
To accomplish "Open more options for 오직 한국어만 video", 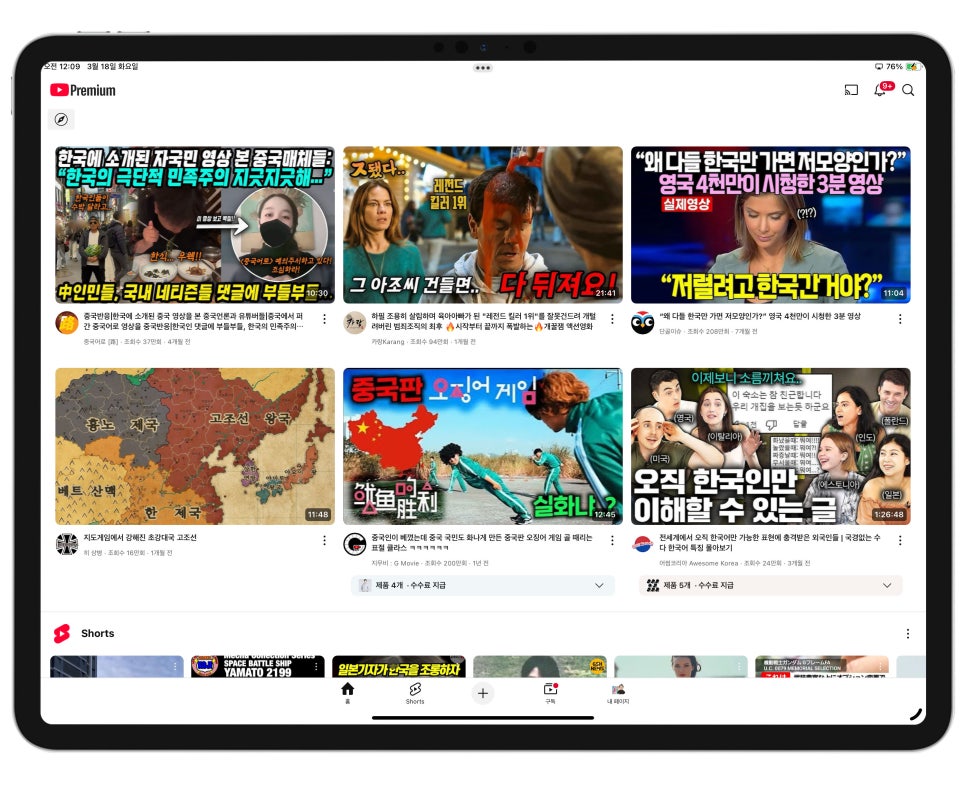I will [x=900, y=540].
